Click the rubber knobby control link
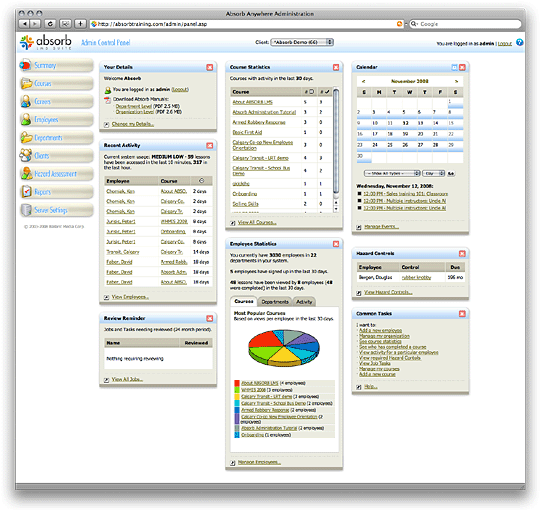The height and width of the screenshot is (511, 540). tap(416, 277)
